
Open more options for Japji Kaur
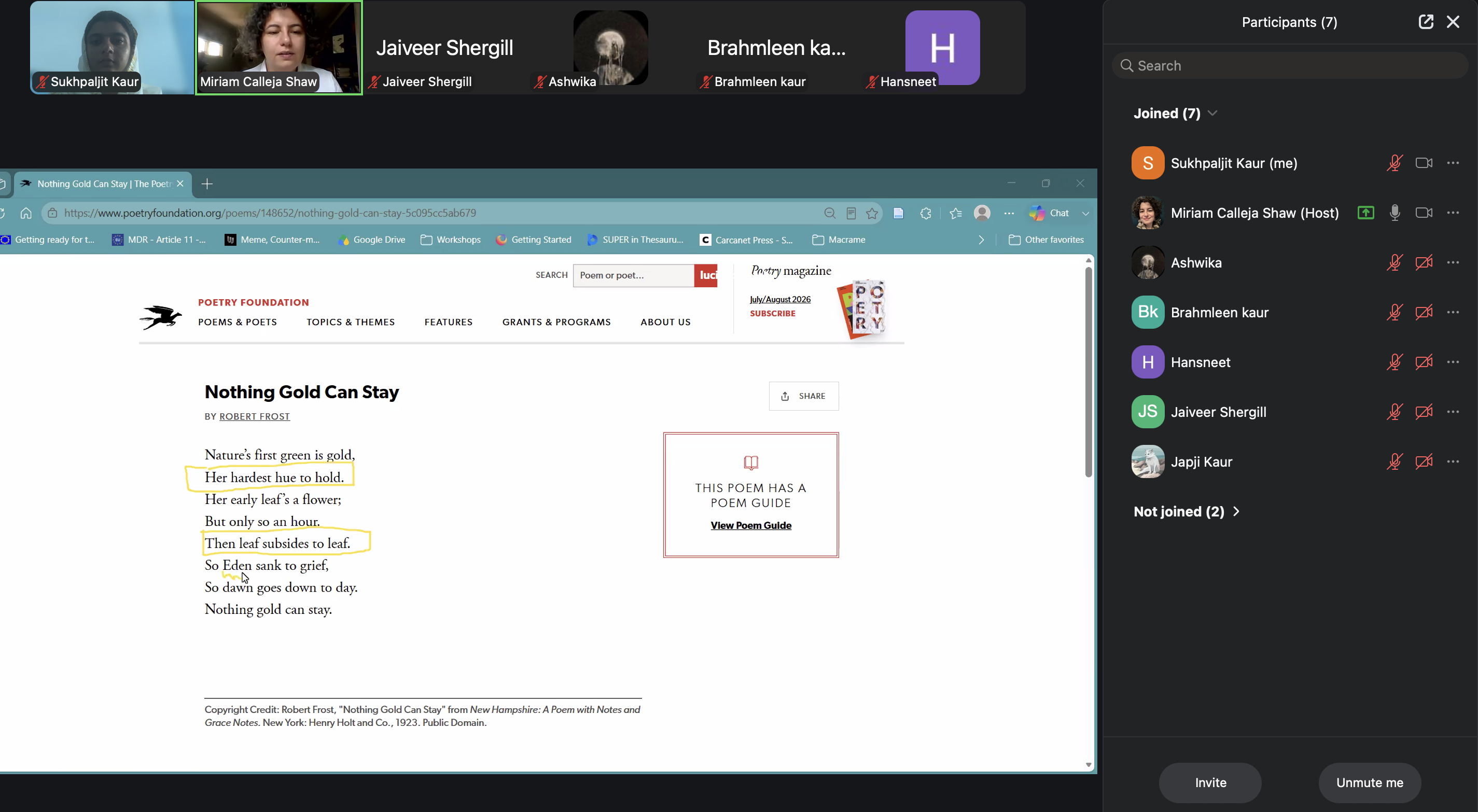click(1453, 462)
